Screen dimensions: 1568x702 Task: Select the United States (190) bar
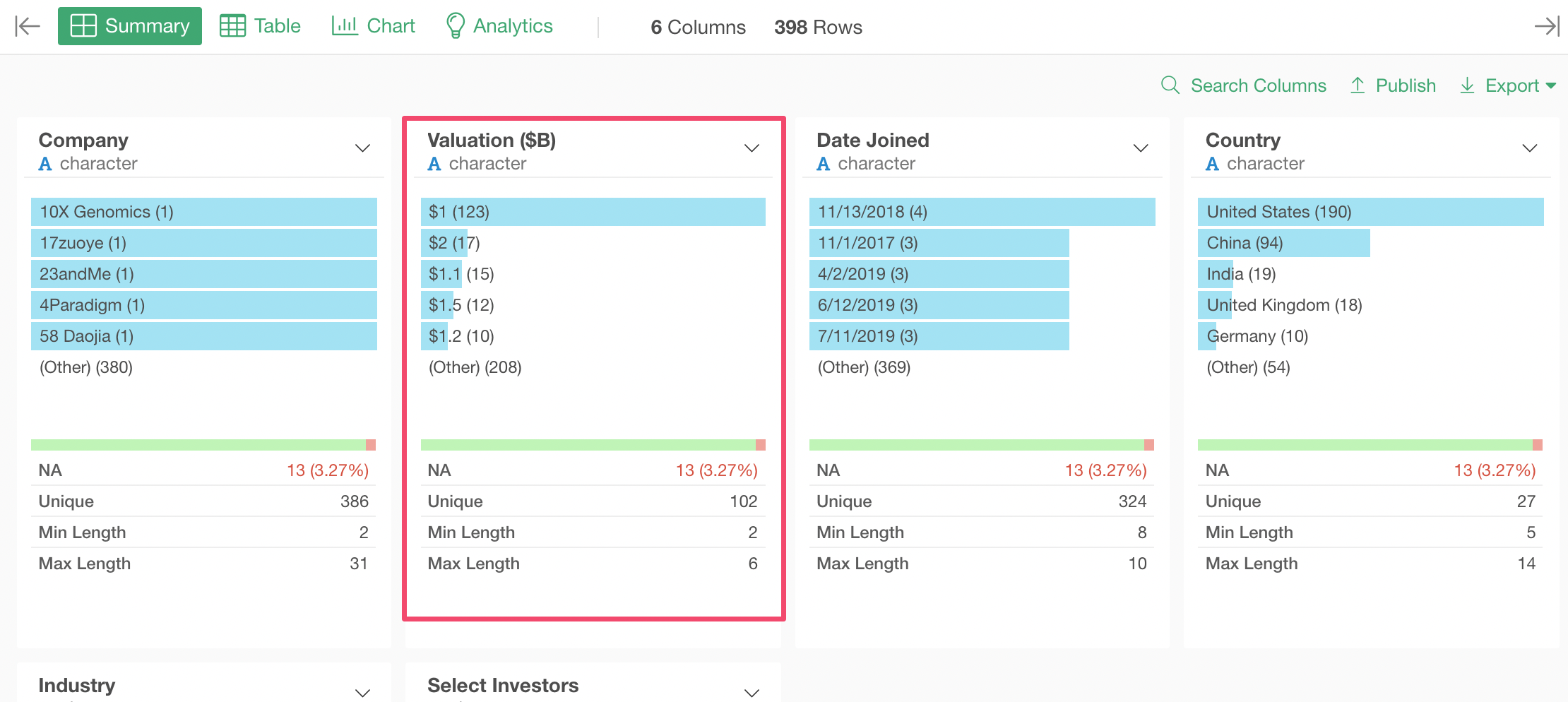(x=1370, y=212)
